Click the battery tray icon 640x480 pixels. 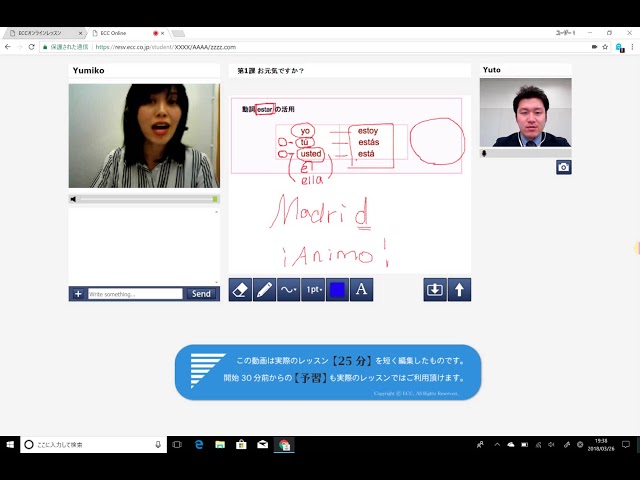coord(524,444)
